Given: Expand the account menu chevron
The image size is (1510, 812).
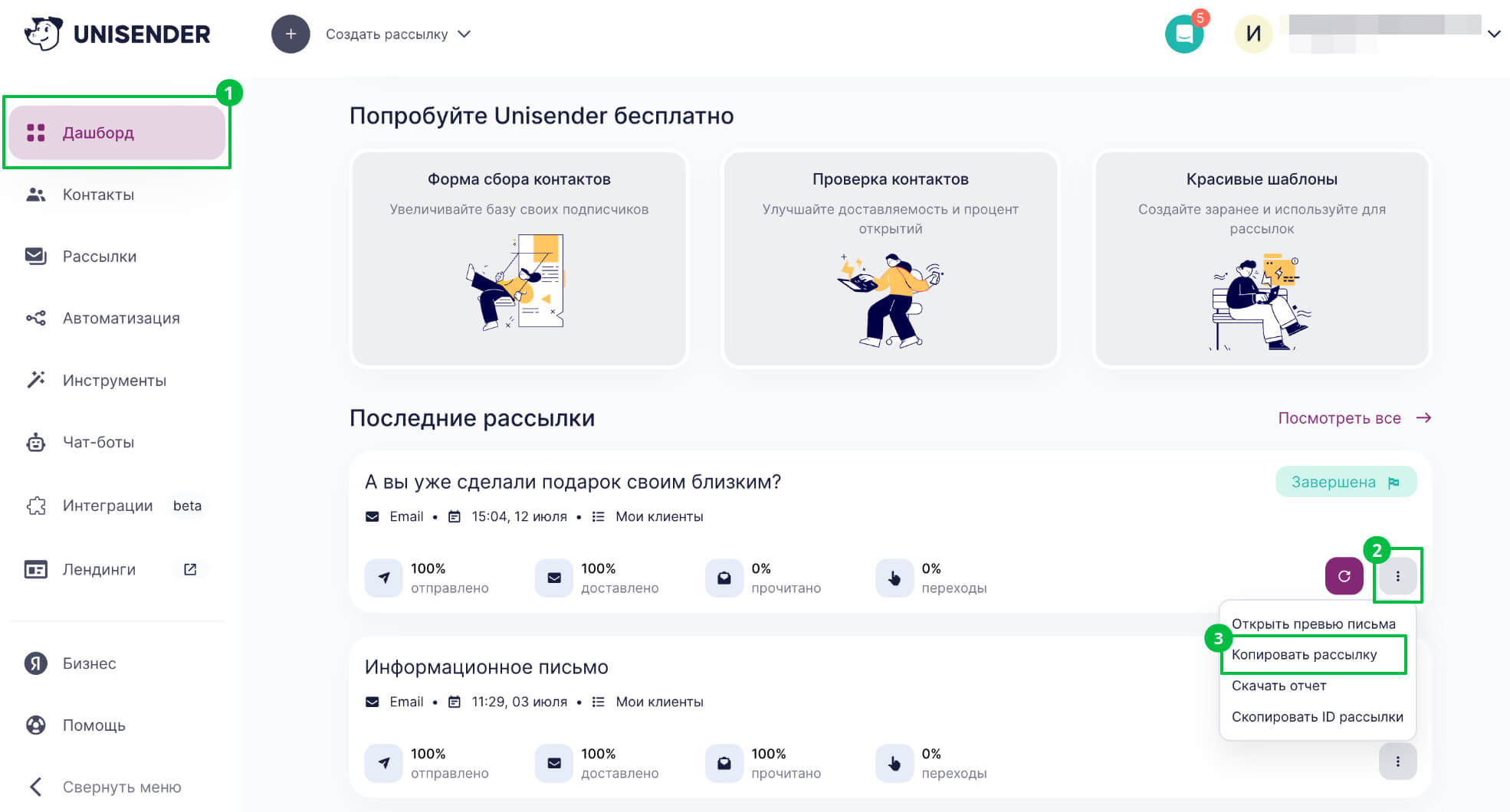Looking at the screenshot, I should tap(1494, 34).
